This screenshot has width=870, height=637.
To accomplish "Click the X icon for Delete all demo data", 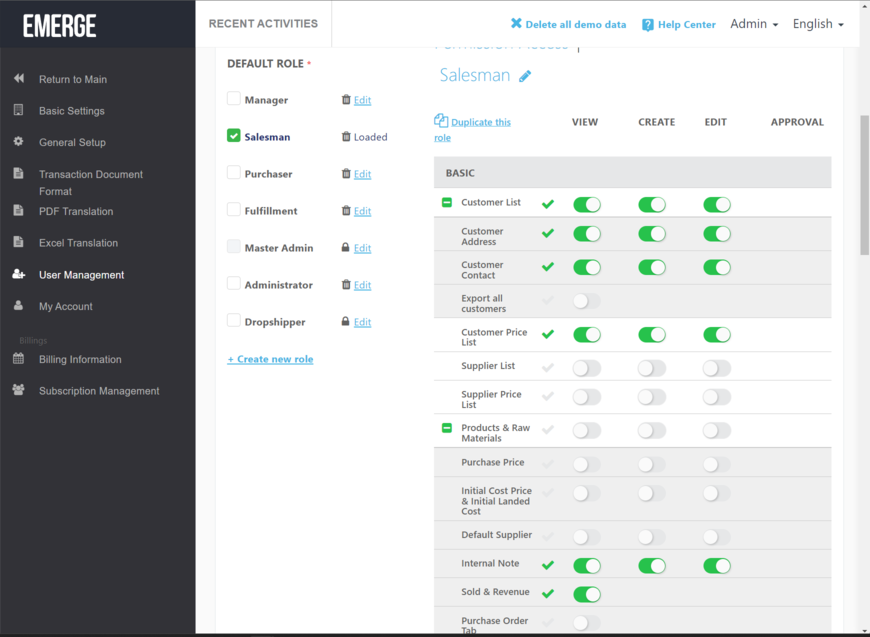I will 516,24.
